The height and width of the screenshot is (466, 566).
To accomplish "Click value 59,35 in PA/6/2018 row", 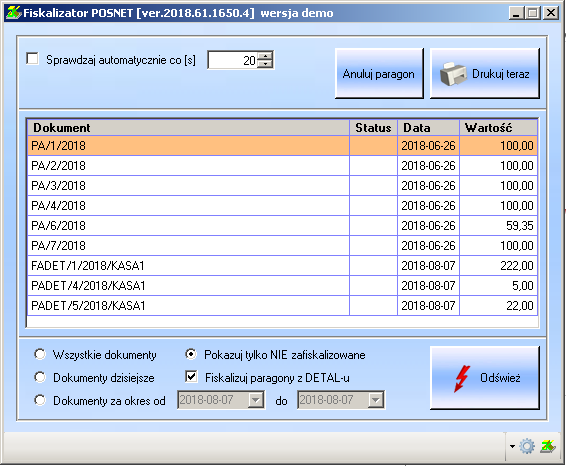I will click(519, 226).
